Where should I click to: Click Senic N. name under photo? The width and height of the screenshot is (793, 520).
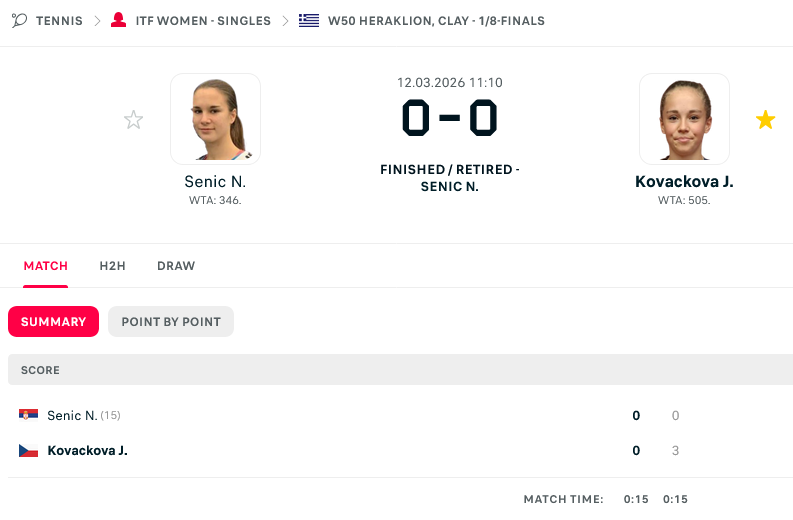(x=215, y=182)
